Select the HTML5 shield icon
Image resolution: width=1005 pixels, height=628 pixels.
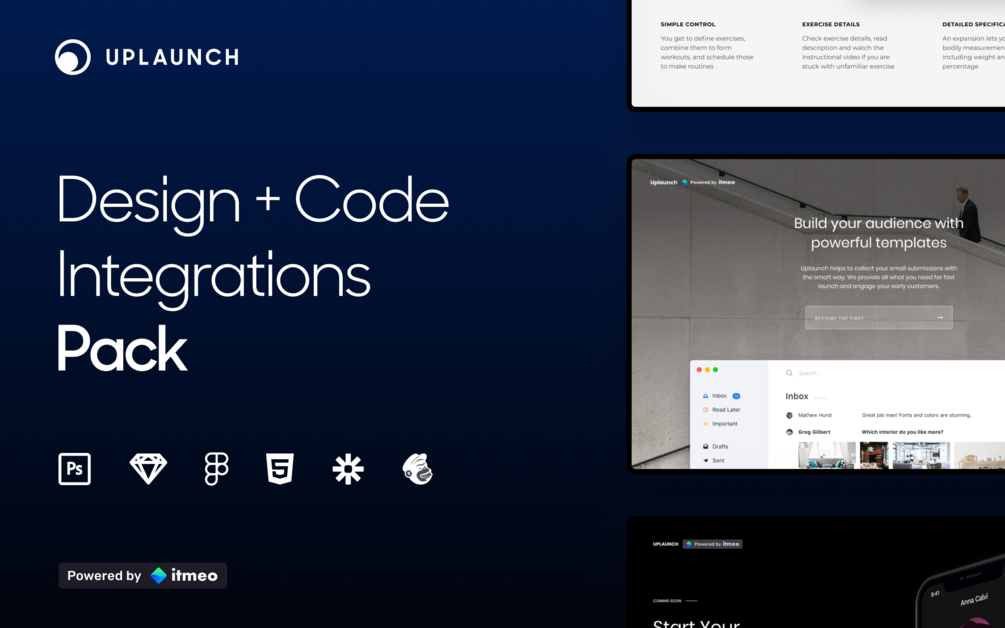click(280, 468)
